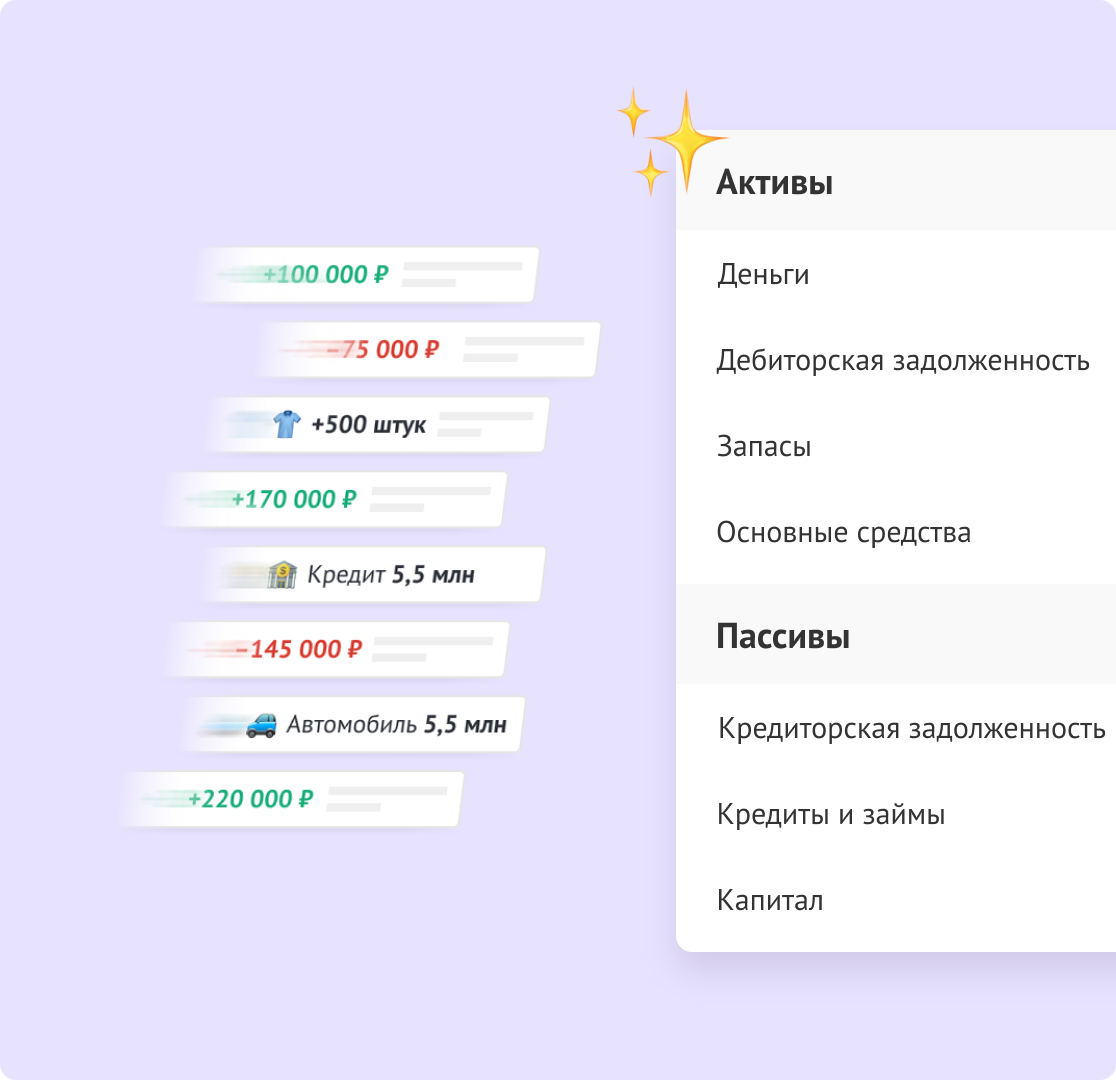Select the bank icon next to Кредит 5,5 млн
1116x1080 pixels.
[x=284, y=573]
